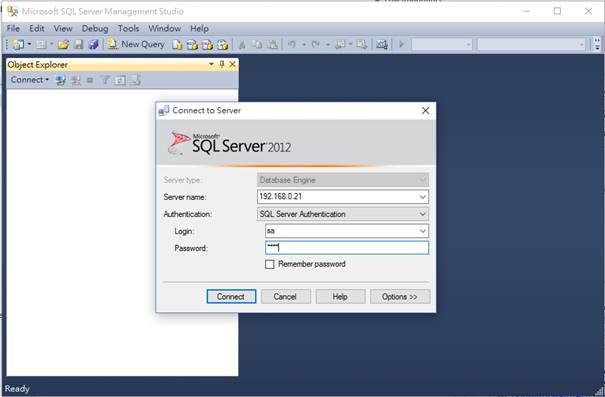
Task: Click the New Project toolbar icon
Action: (x=18, y=45)
